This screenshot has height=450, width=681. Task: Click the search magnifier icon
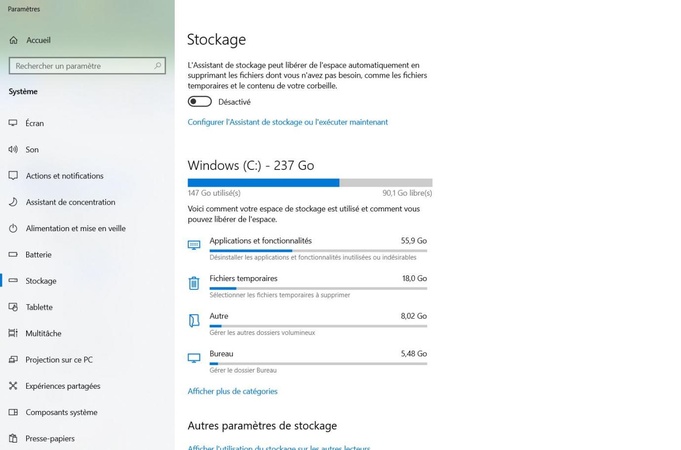158,66
